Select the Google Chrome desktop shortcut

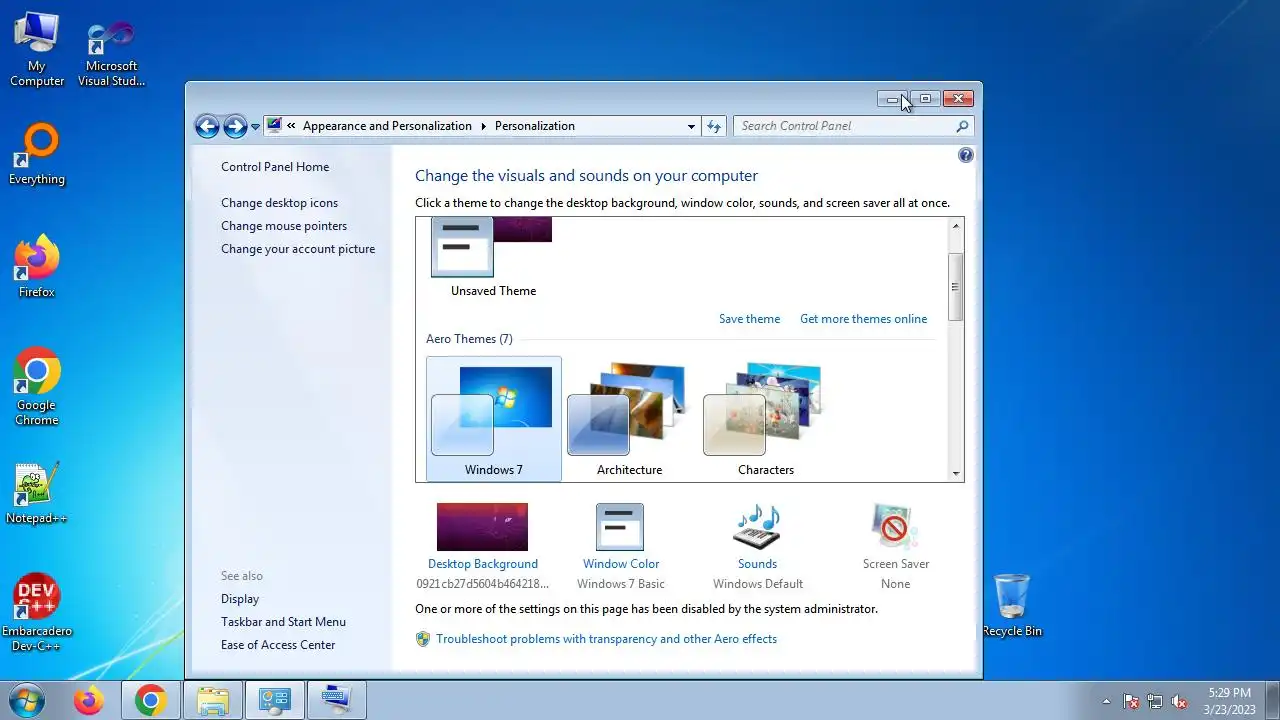point(37,387)
